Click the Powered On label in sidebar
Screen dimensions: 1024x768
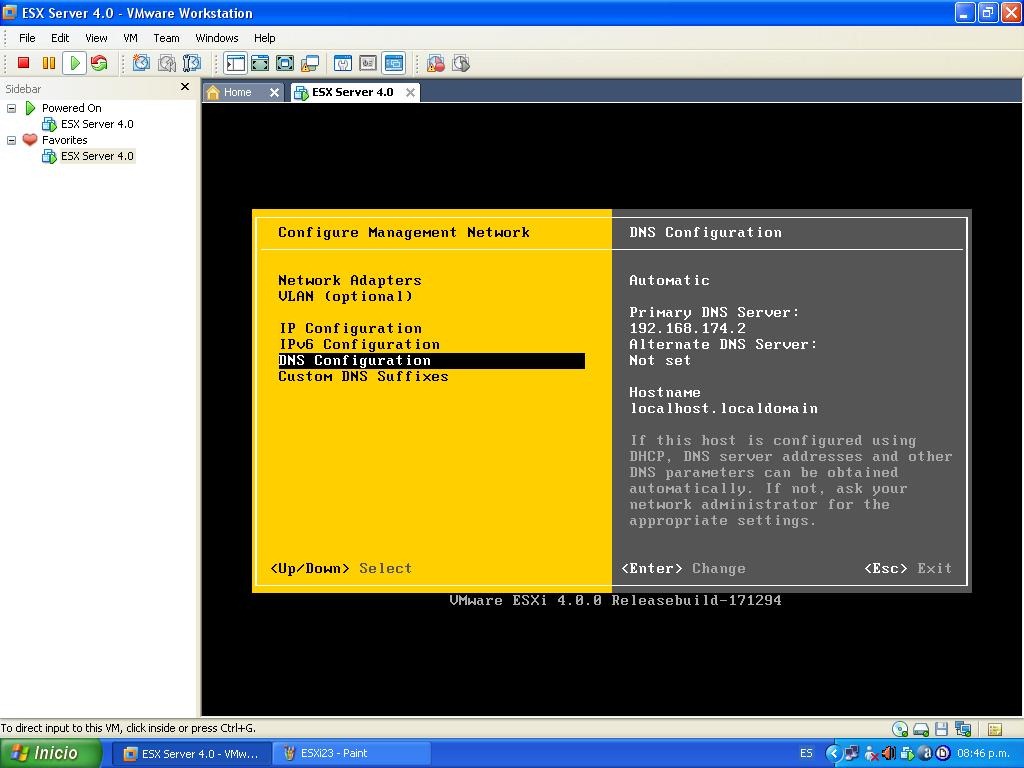click(72, 108)
